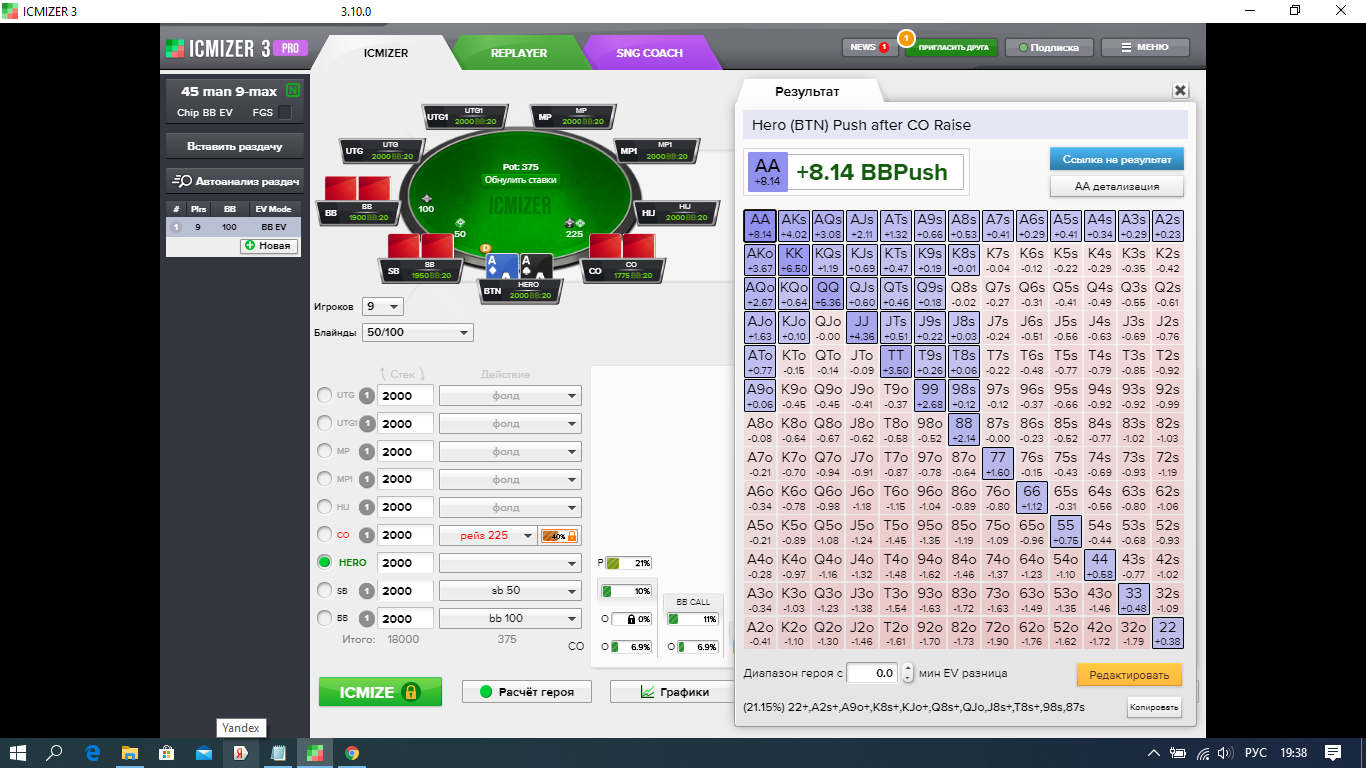
Task: Select the QQ hand cell
Action: [x=828, y=294]
